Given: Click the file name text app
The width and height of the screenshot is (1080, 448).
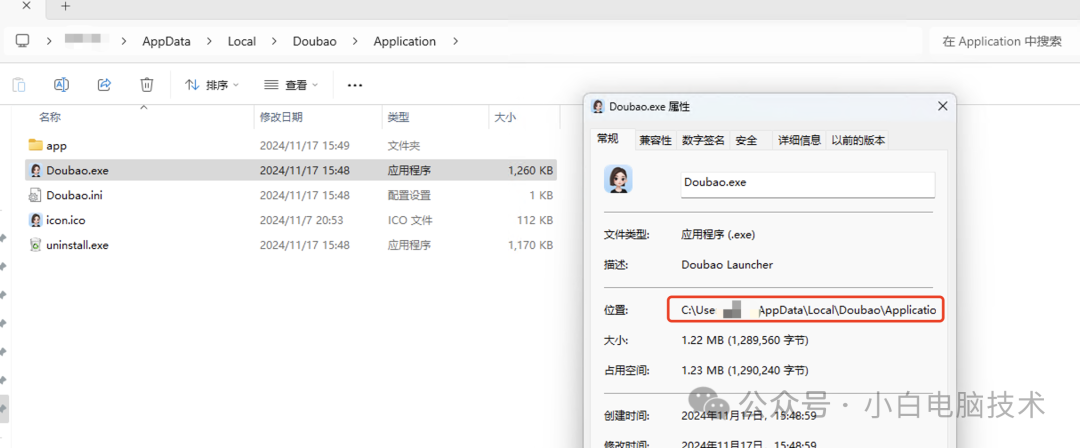Looking at the screenshot, I should [56, 146].
